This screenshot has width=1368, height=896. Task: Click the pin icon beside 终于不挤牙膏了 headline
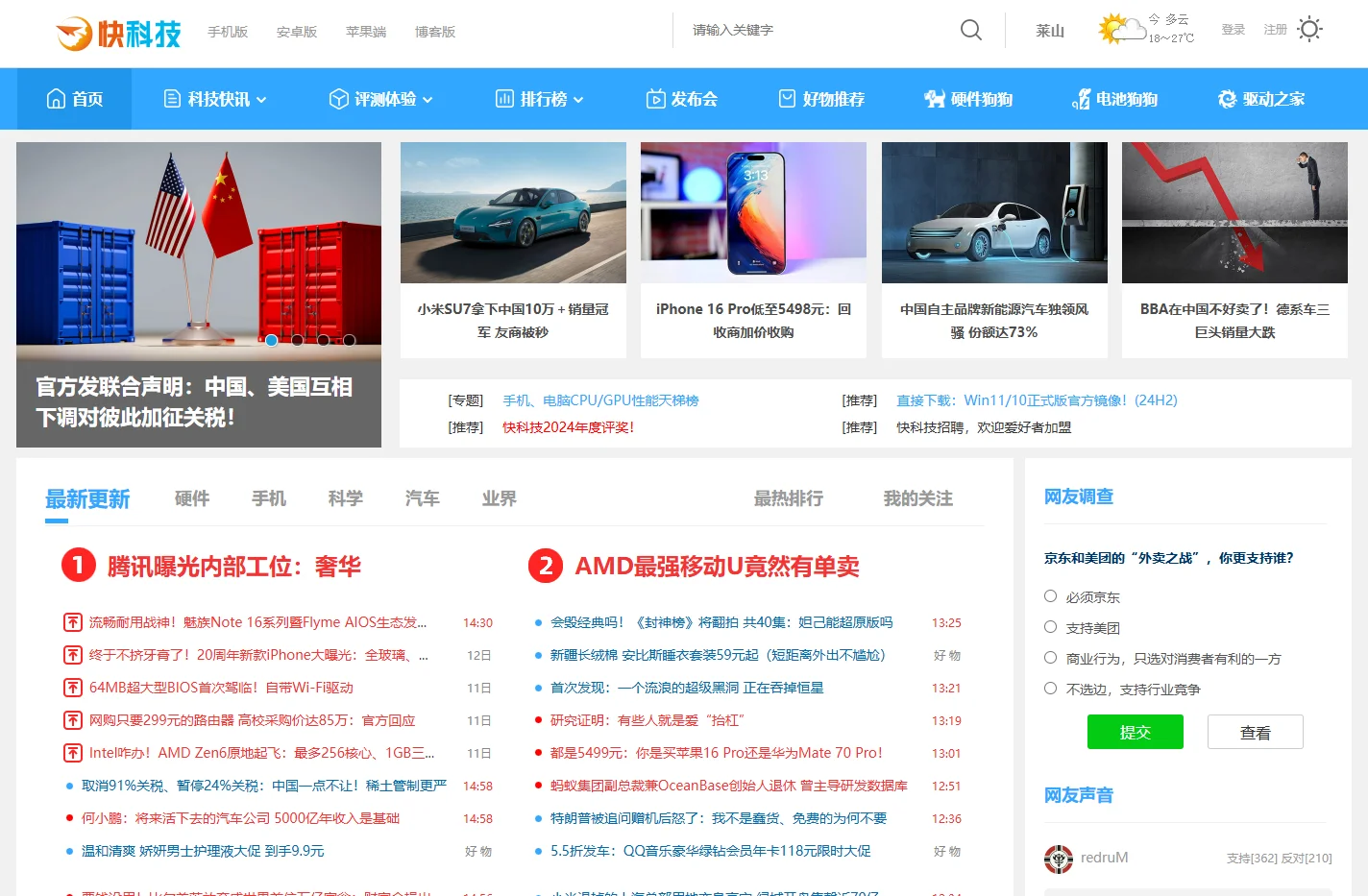coord(72,655)
